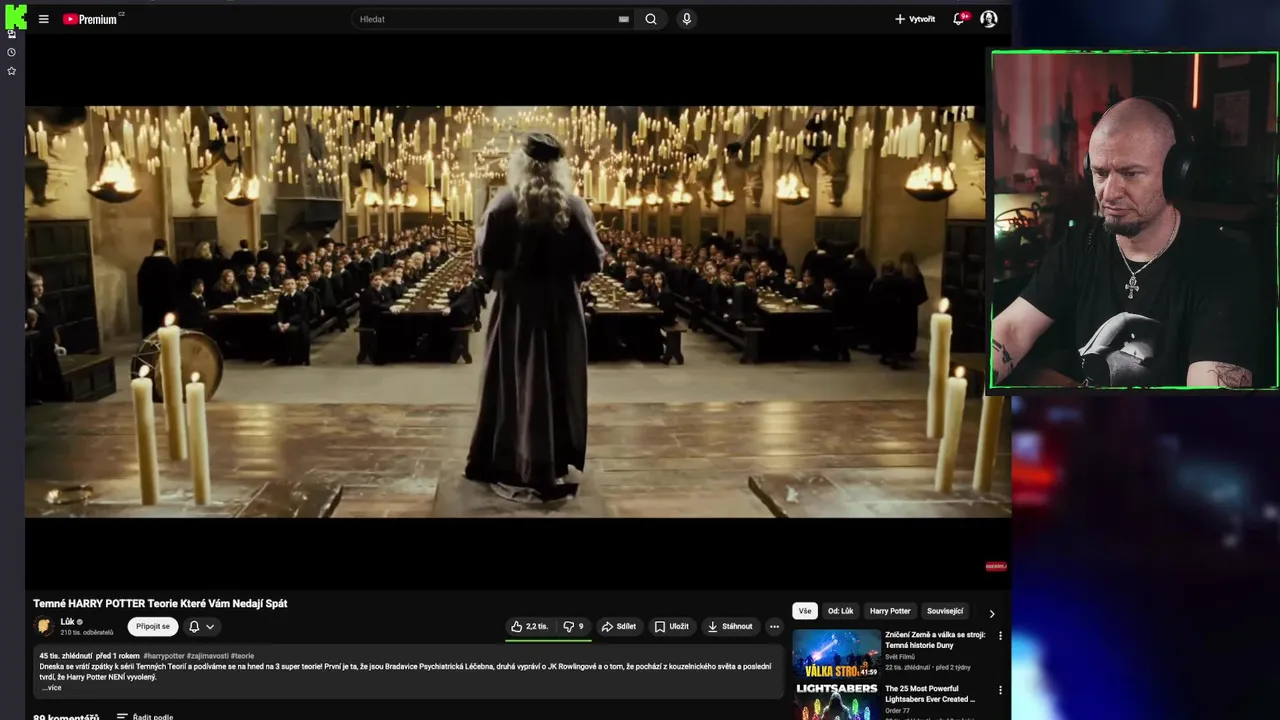The width and height of the screenshot is (1280, 720).
Task: Toggle the channel notification bell
Action: click(x=194, y=627)
